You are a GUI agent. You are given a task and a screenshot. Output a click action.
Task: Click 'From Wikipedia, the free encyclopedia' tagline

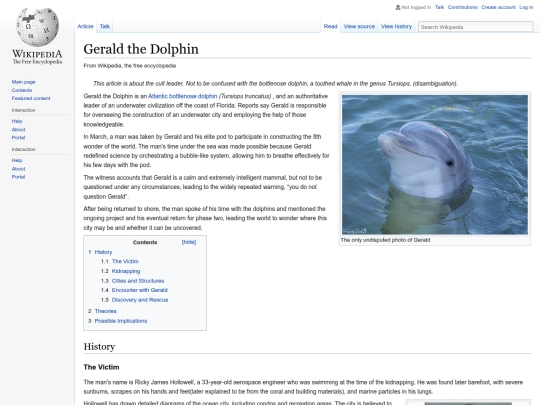click(x=129, y=66)
